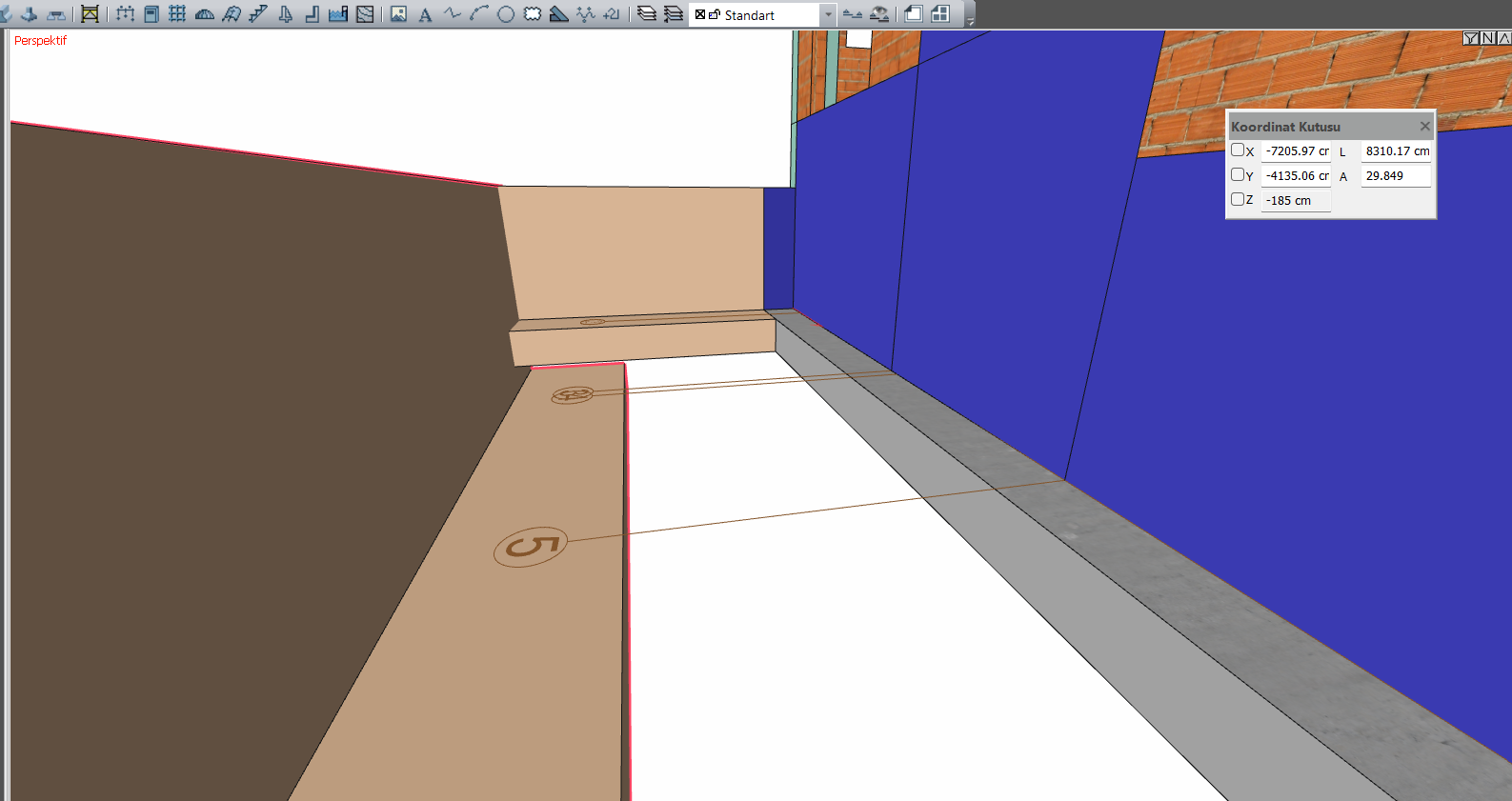
Task: Click the X coordinate value field
Action: [1296, 150]
